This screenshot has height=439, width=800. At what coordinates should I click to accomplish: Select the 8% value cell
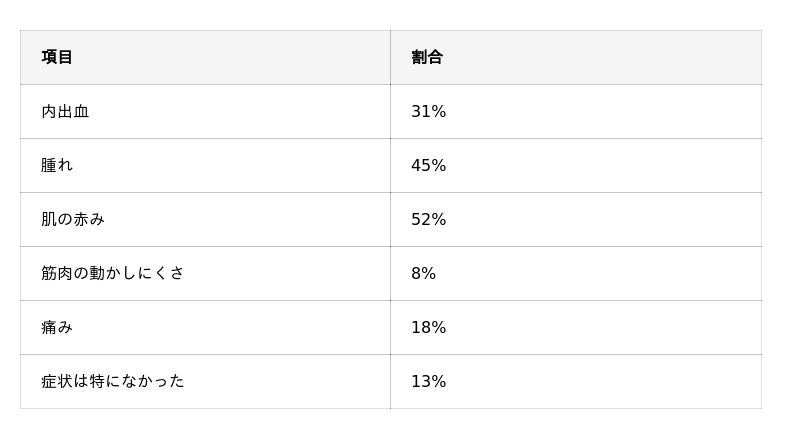pyautogui.click(x=423, y=274)
